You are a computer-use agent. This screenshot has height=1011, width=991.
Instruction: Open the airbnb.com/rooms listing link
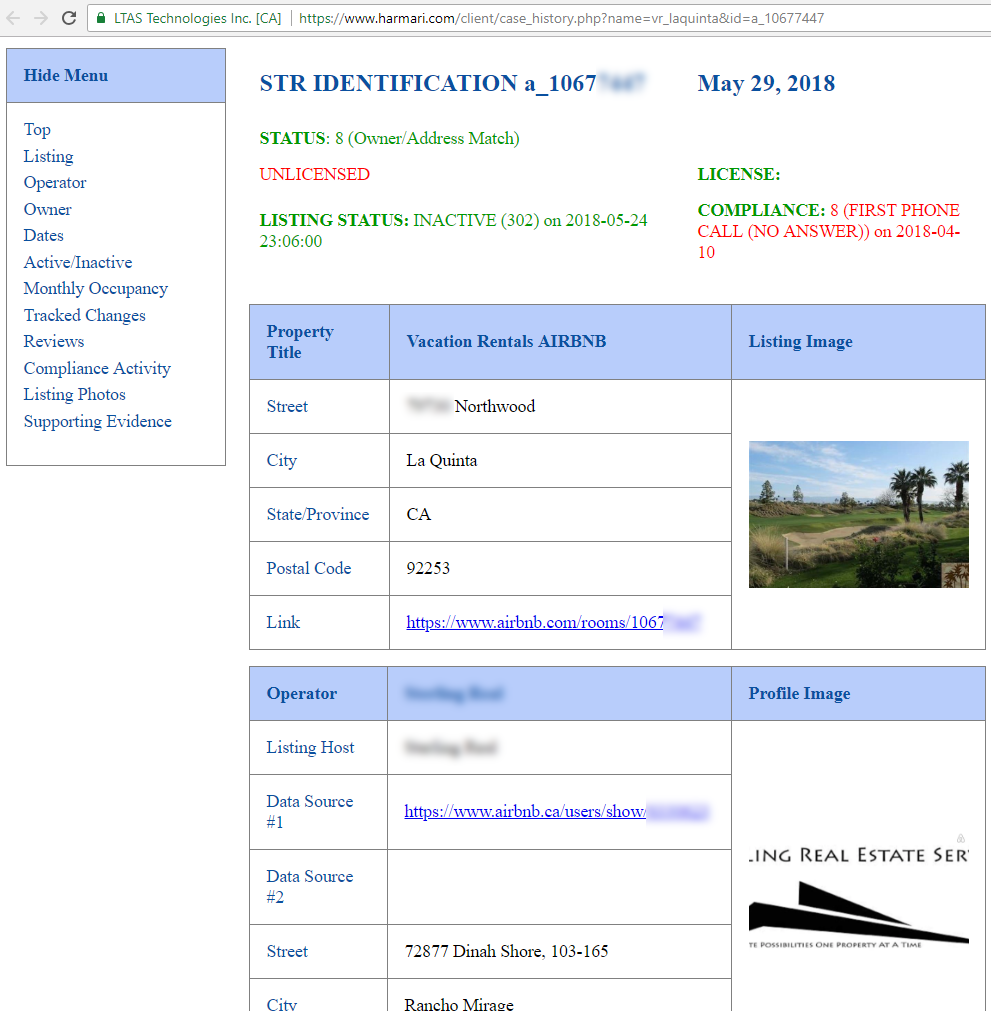click(553, 622)
